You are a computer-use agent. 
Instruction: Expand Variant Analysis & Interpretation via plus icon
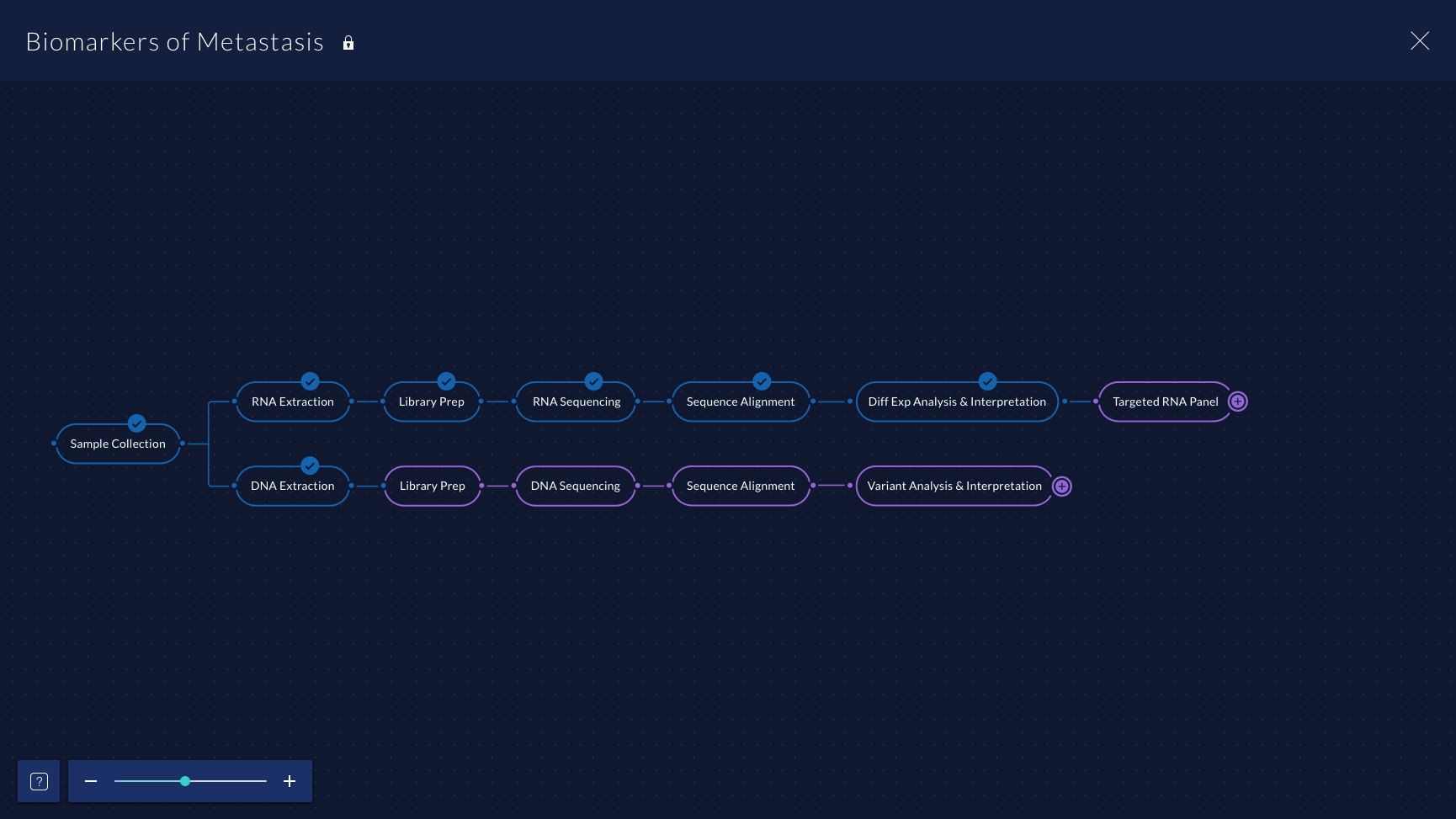[x=1062, y=486]
